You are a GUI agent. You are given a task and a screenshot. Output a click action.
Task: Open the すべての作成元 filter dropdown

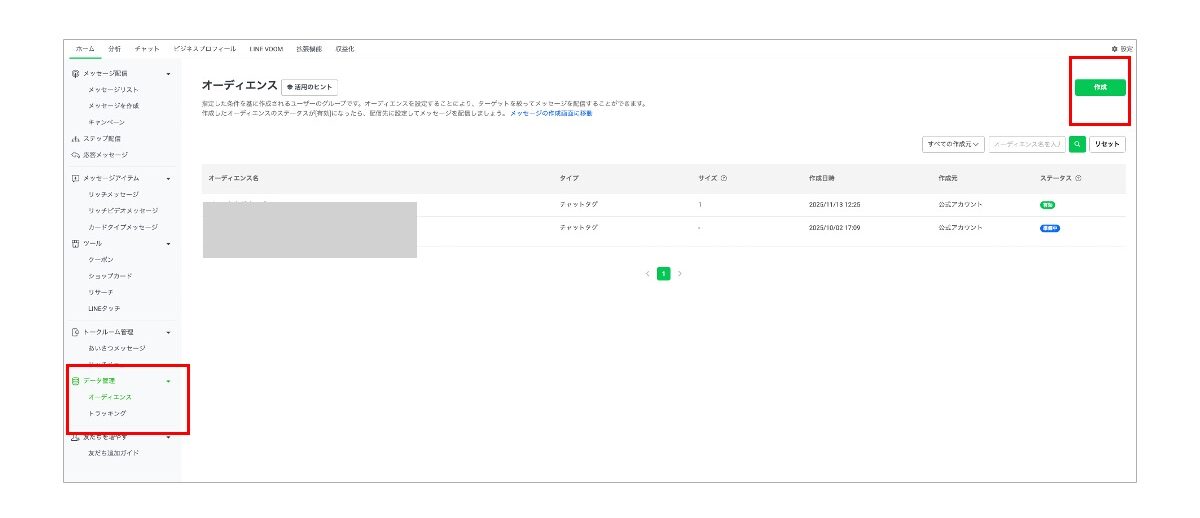(x=953, y=145)
